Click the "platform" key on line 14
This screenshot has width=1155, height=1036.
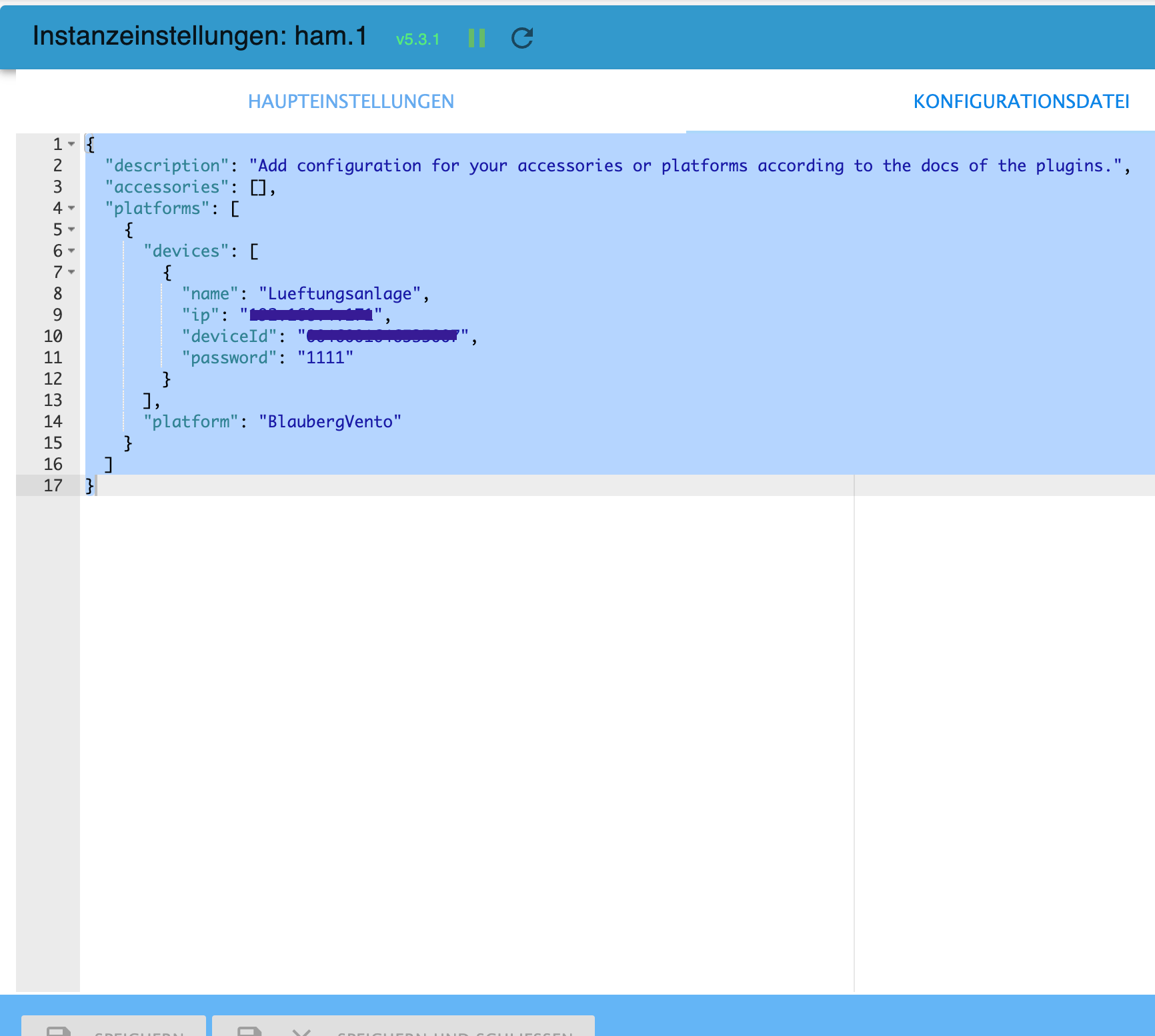191,421
